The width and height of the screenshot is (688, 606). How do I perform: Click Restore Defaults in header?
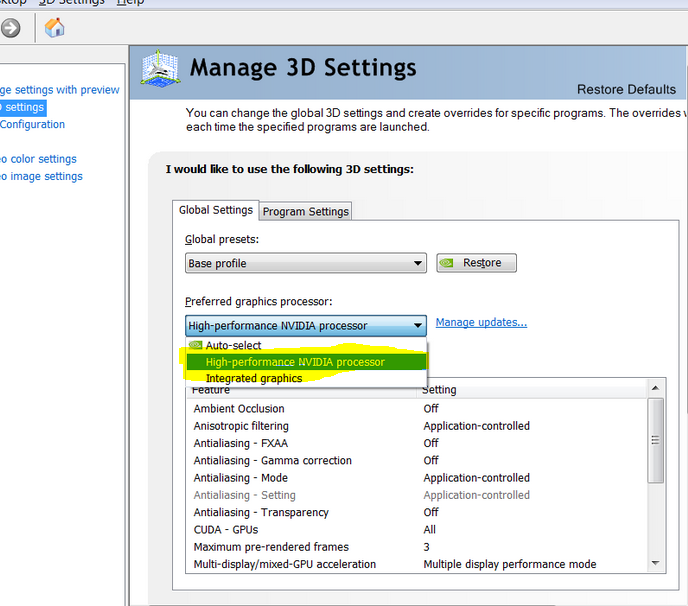pyautogui.click(x=626, y=90)
